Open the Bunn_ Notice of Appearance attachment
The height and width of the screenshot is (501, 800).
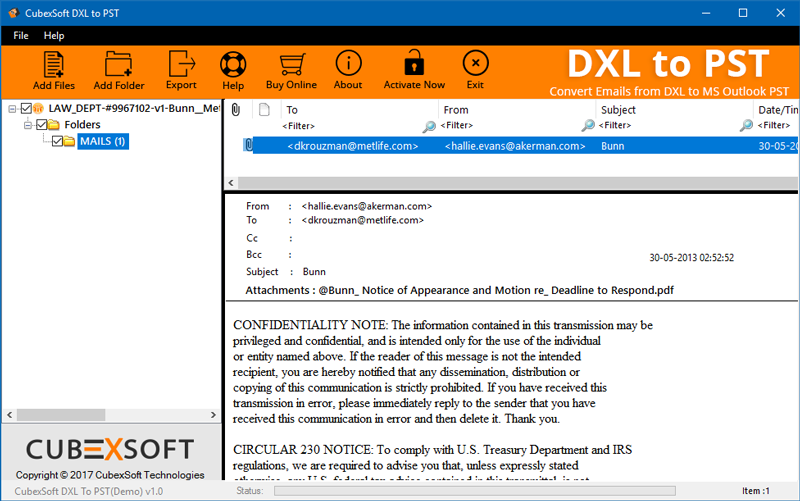[x=496, y=290]
